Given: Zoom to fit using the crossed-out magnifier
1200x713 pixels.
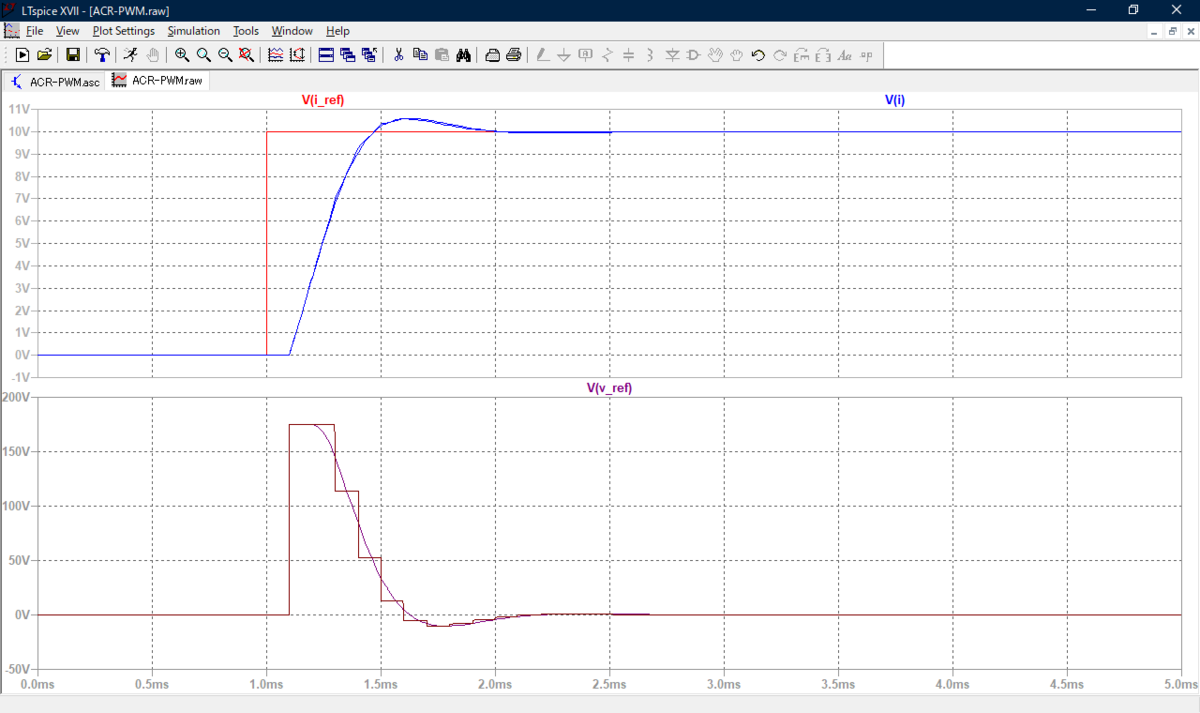Looking at the screenshot, I should [x=246, y=55].
